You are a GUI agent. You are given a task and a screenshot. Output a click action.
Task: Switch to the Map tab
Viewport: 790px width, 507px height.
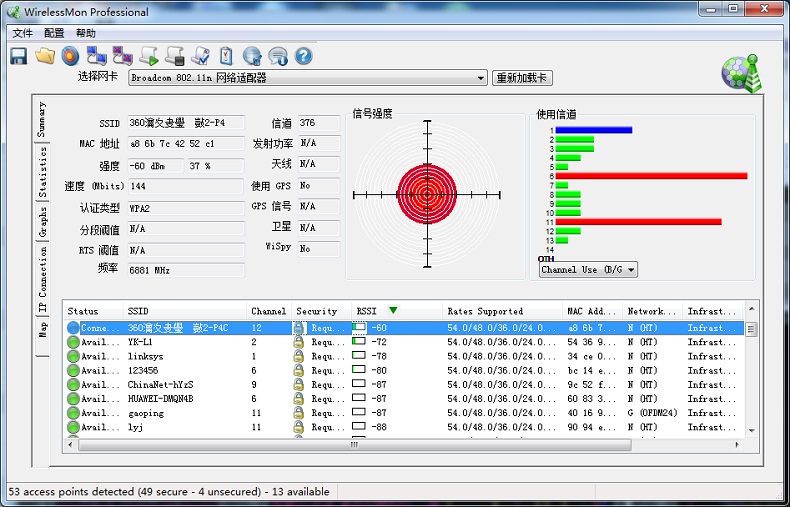pyautogui.click(x=42, y=336)
